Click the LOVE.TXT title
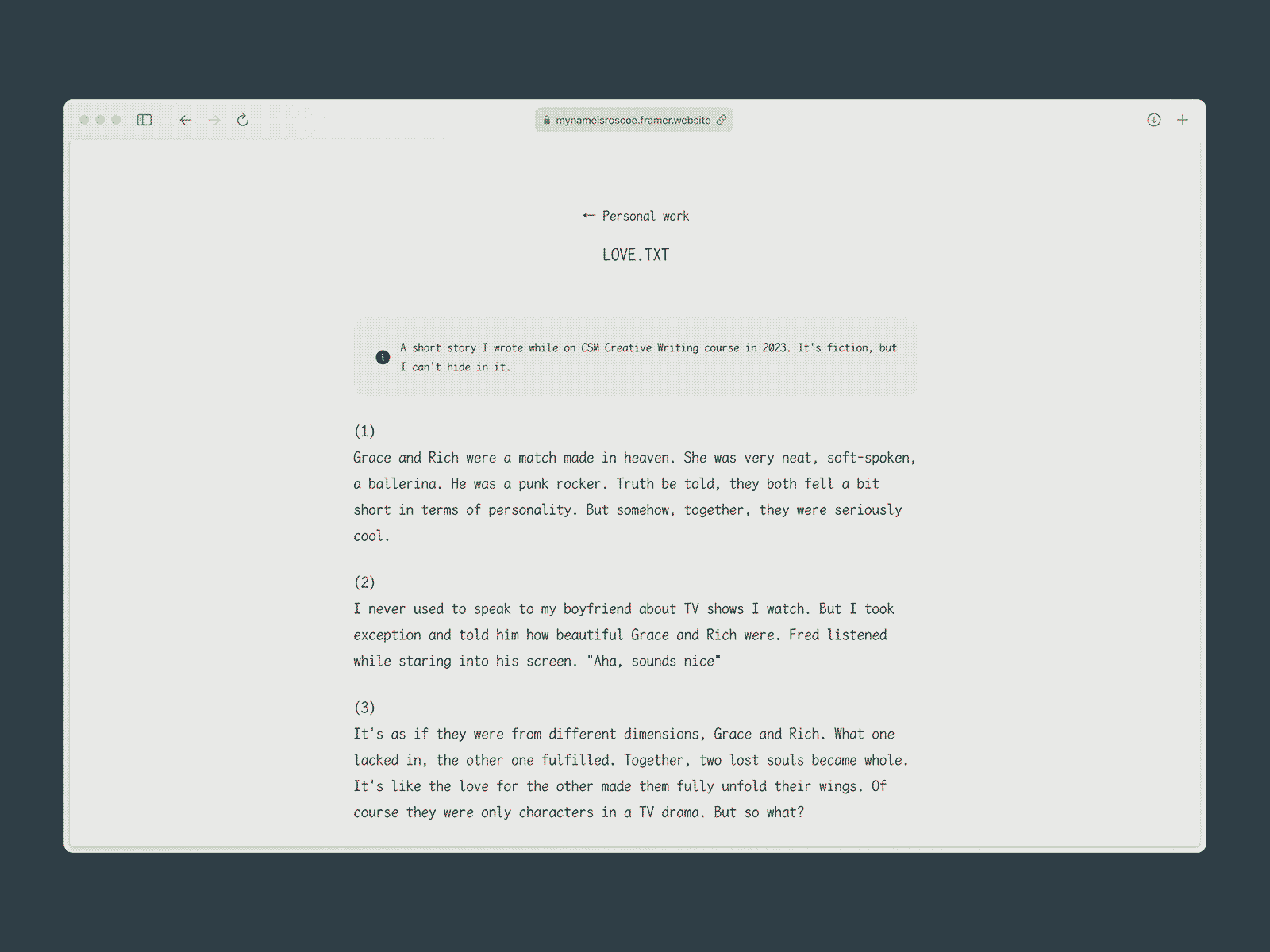Viewport: 1270px width, 952px height. (636, 255)
